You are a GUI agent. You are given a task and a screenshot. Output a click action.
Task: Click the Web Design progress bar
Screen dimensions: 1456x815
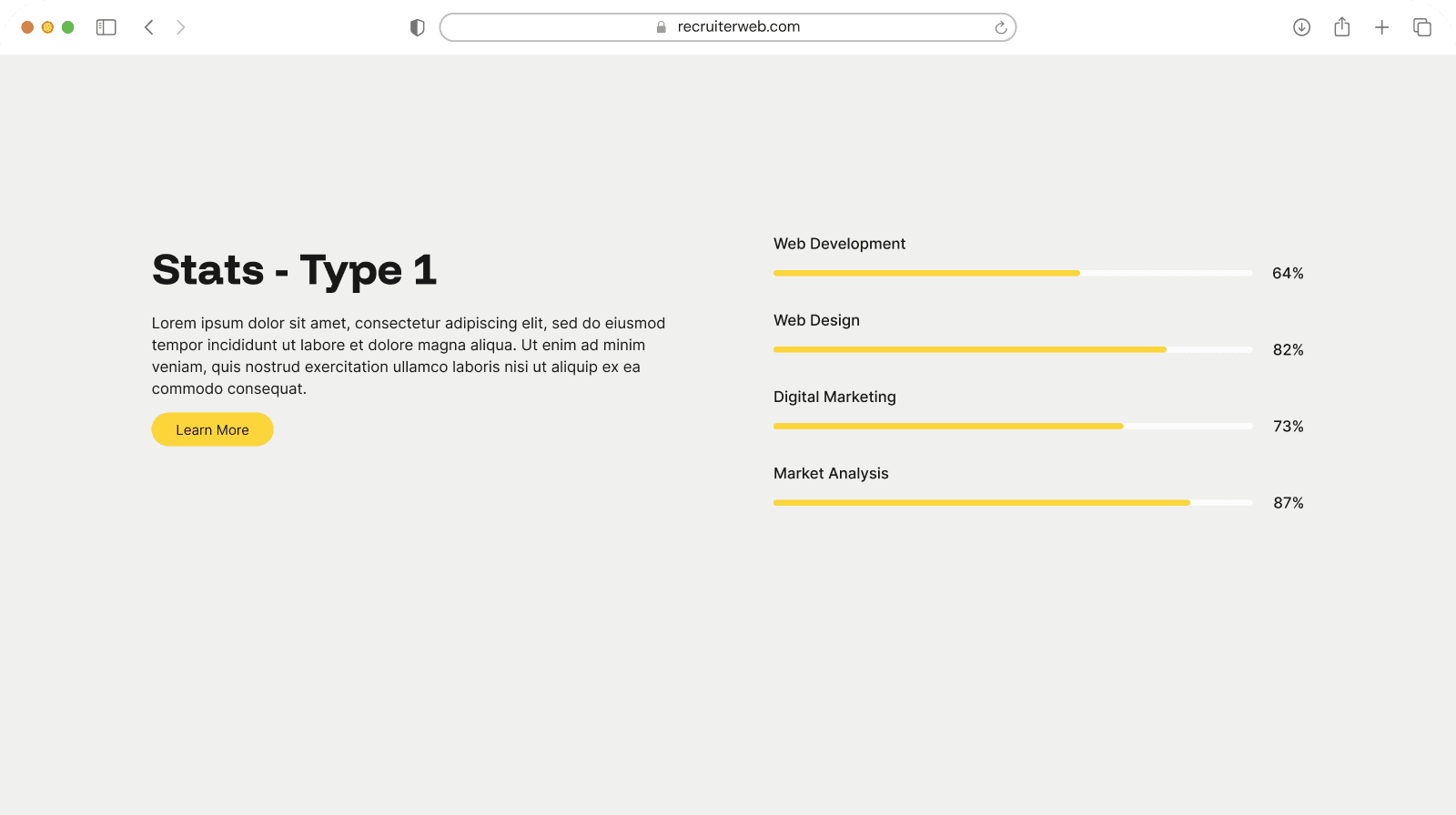coord(1012,349)
